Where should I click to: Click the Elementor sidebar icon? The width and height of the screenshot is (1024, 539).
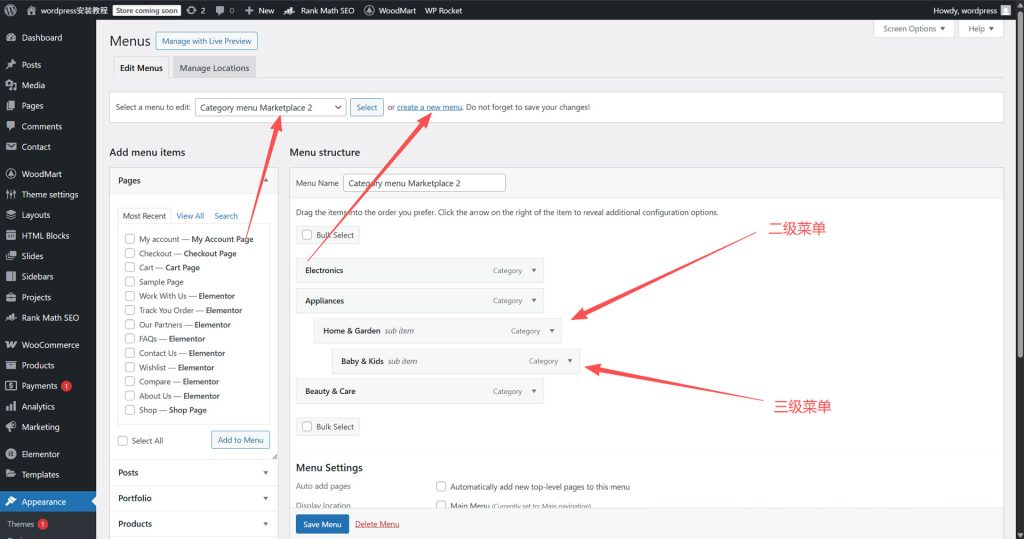[10, 454]
